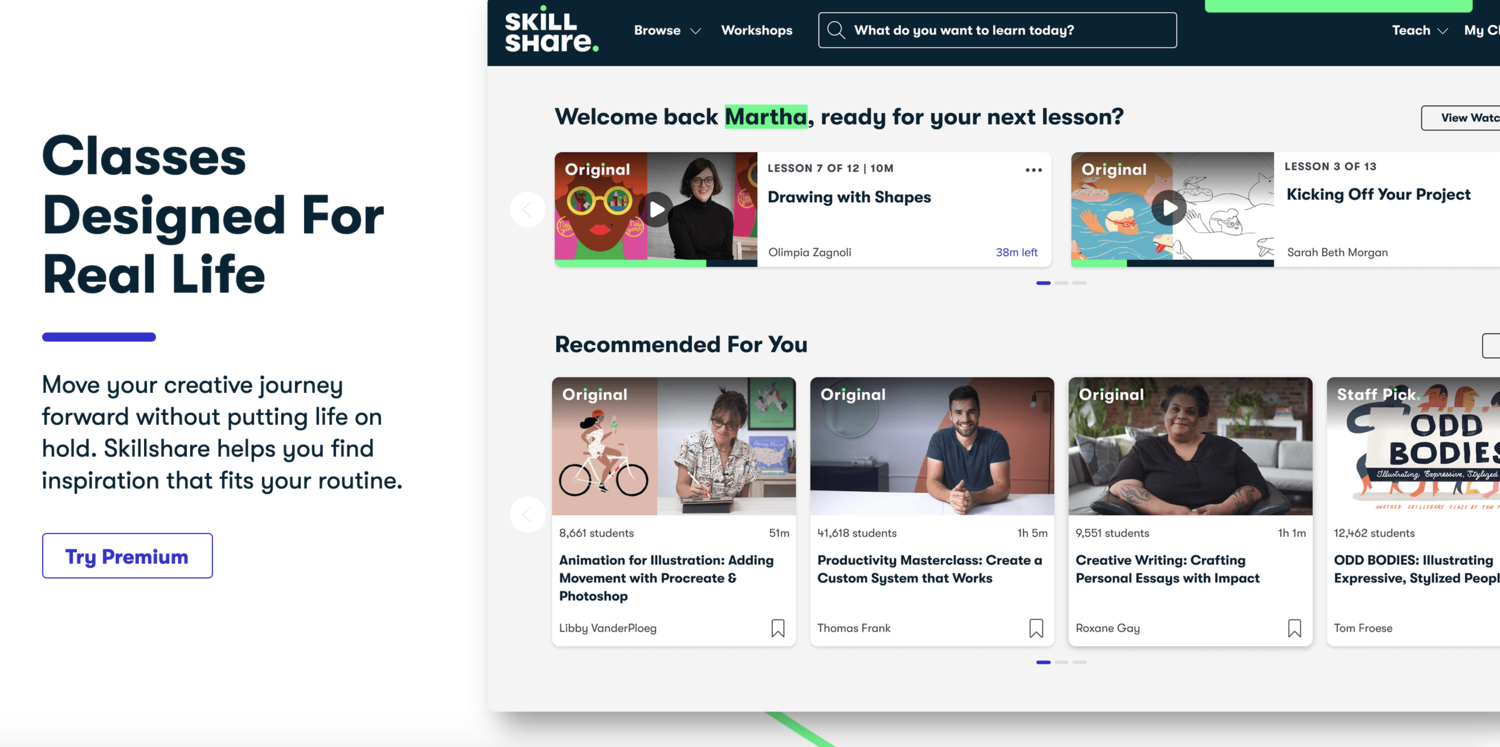Open the Workshops menu item
Image resolution: width=1500 pixels, height=747 pixels.
pyautogui.click(x=757, y=30)
